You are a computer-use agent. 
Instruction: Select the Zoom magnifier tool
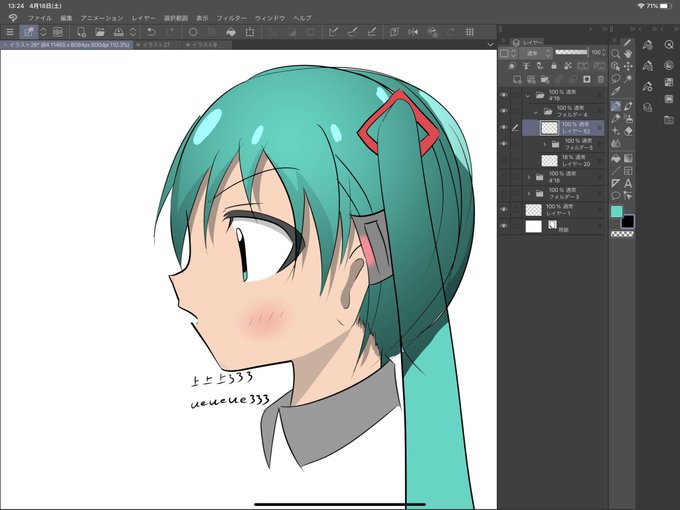pyautogui.click(x=615, y=54)
